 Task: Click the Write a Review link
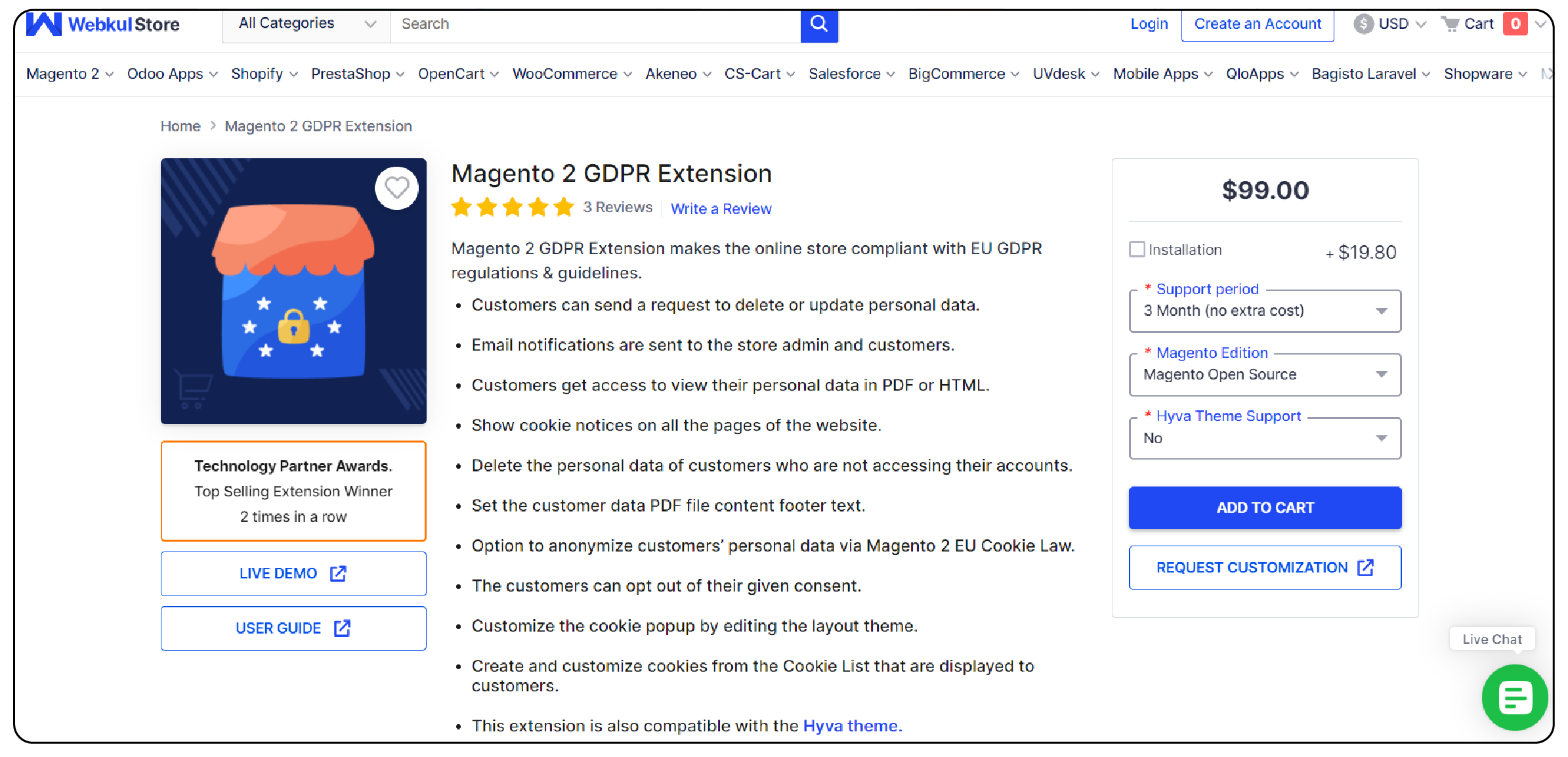tap(721, 209)
